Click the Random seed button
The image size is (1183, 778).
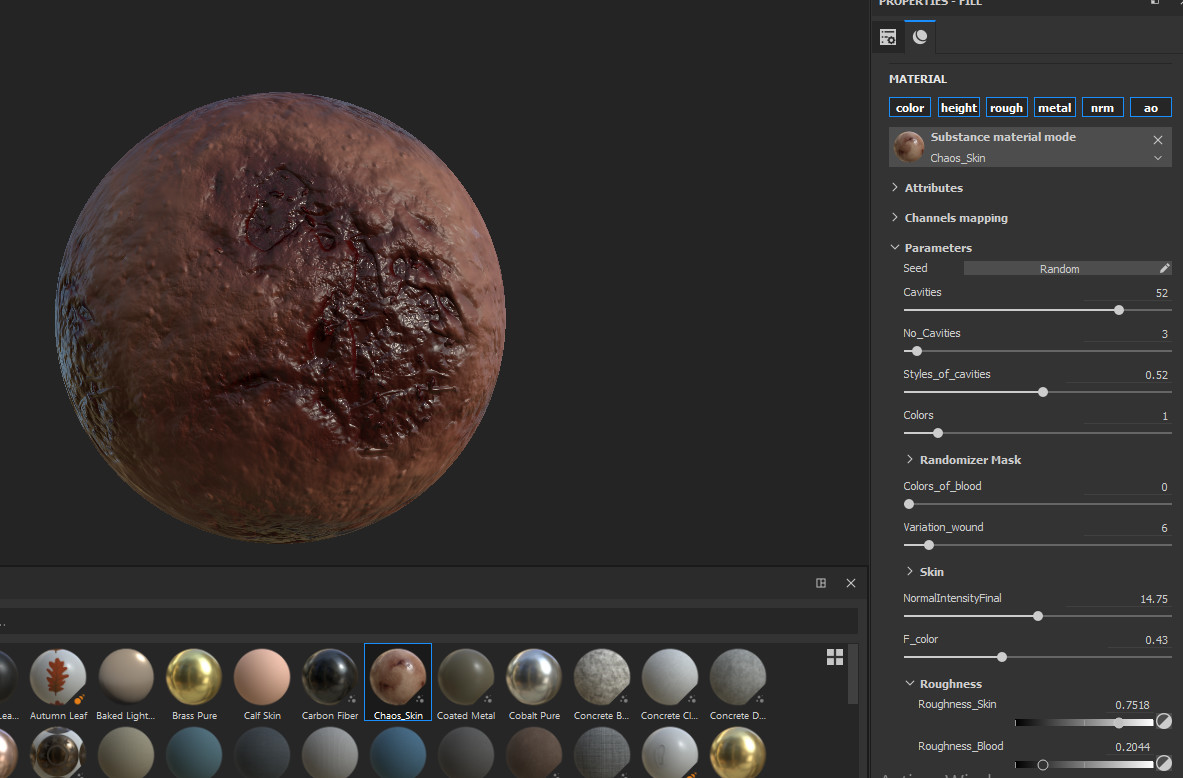(x=1059, y=268)
